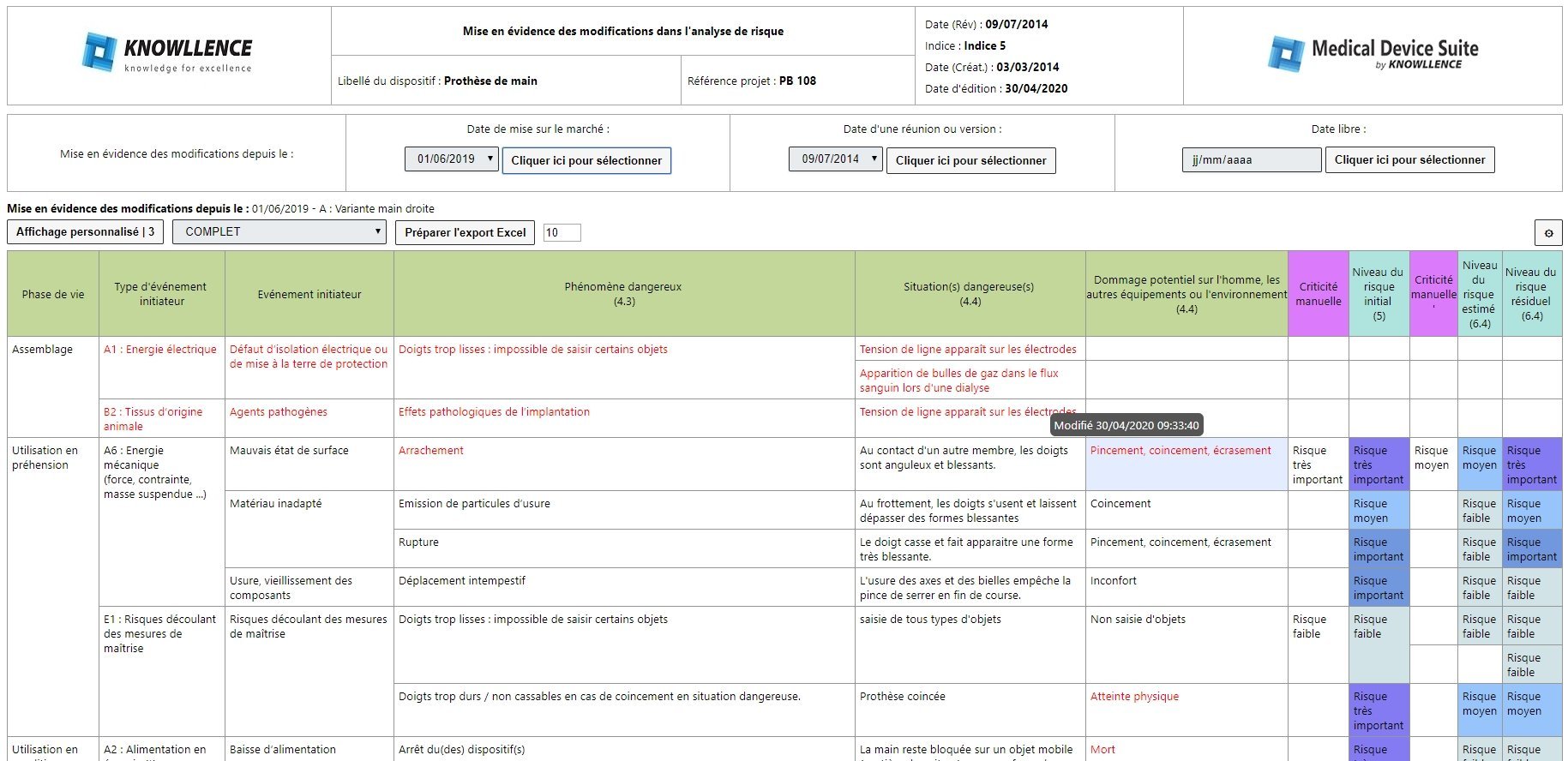Click Au frottement, les doigts s'usent cell
This screenshot has height=761, width=1568.
point(970,510)
